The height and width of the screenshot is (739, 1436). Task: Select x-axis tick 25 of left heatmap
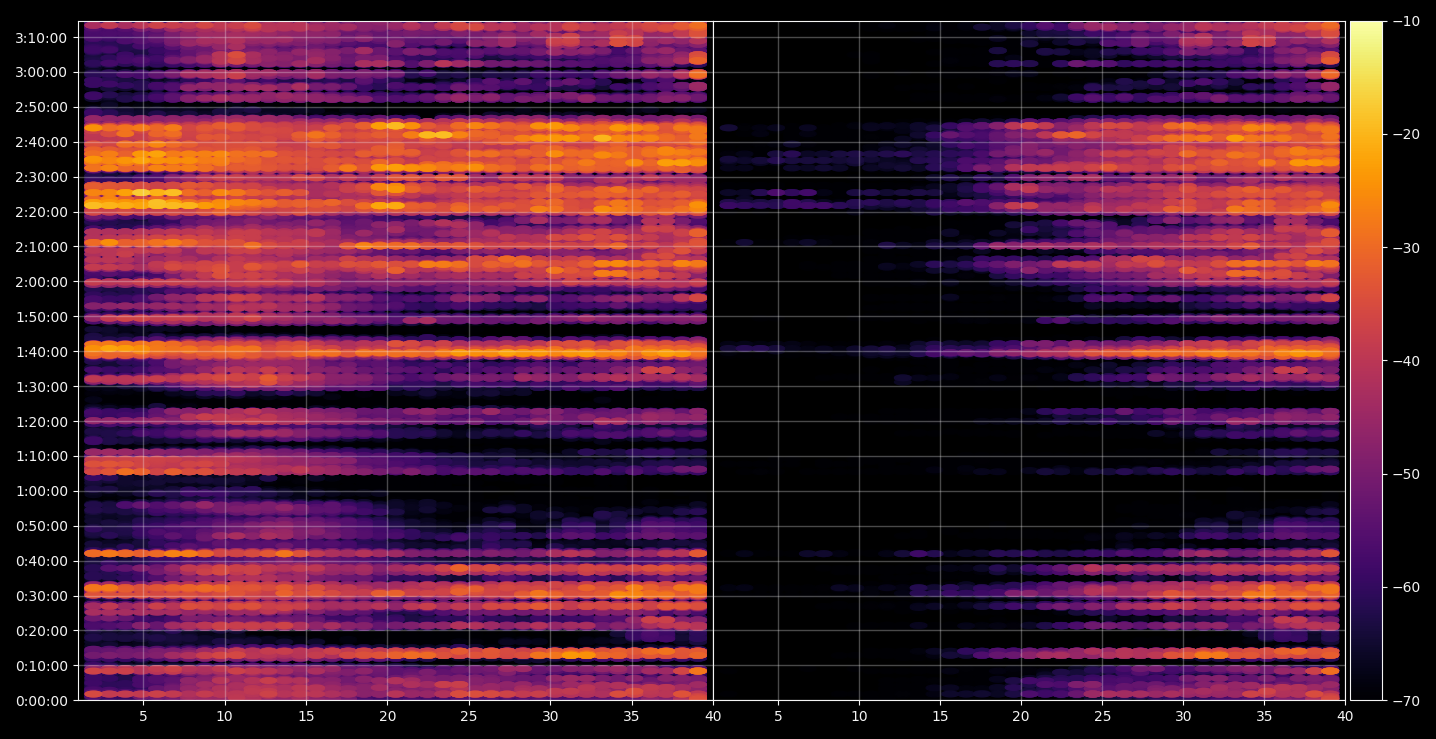pos(469,717)
